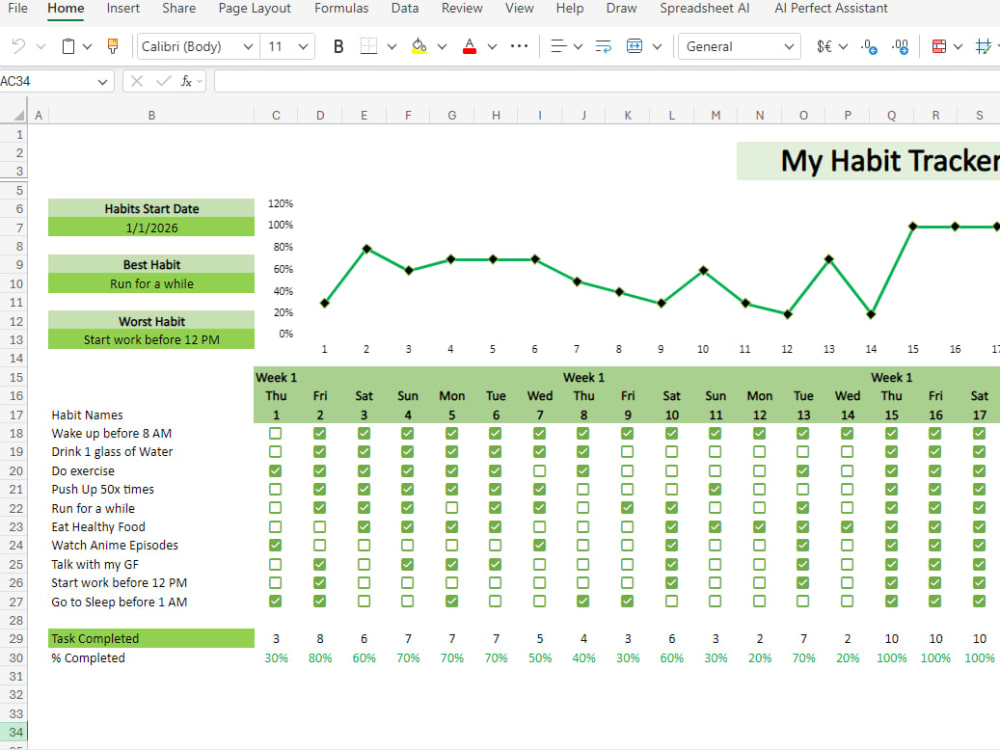
Task: Select column M header
Action: [716, 115]
